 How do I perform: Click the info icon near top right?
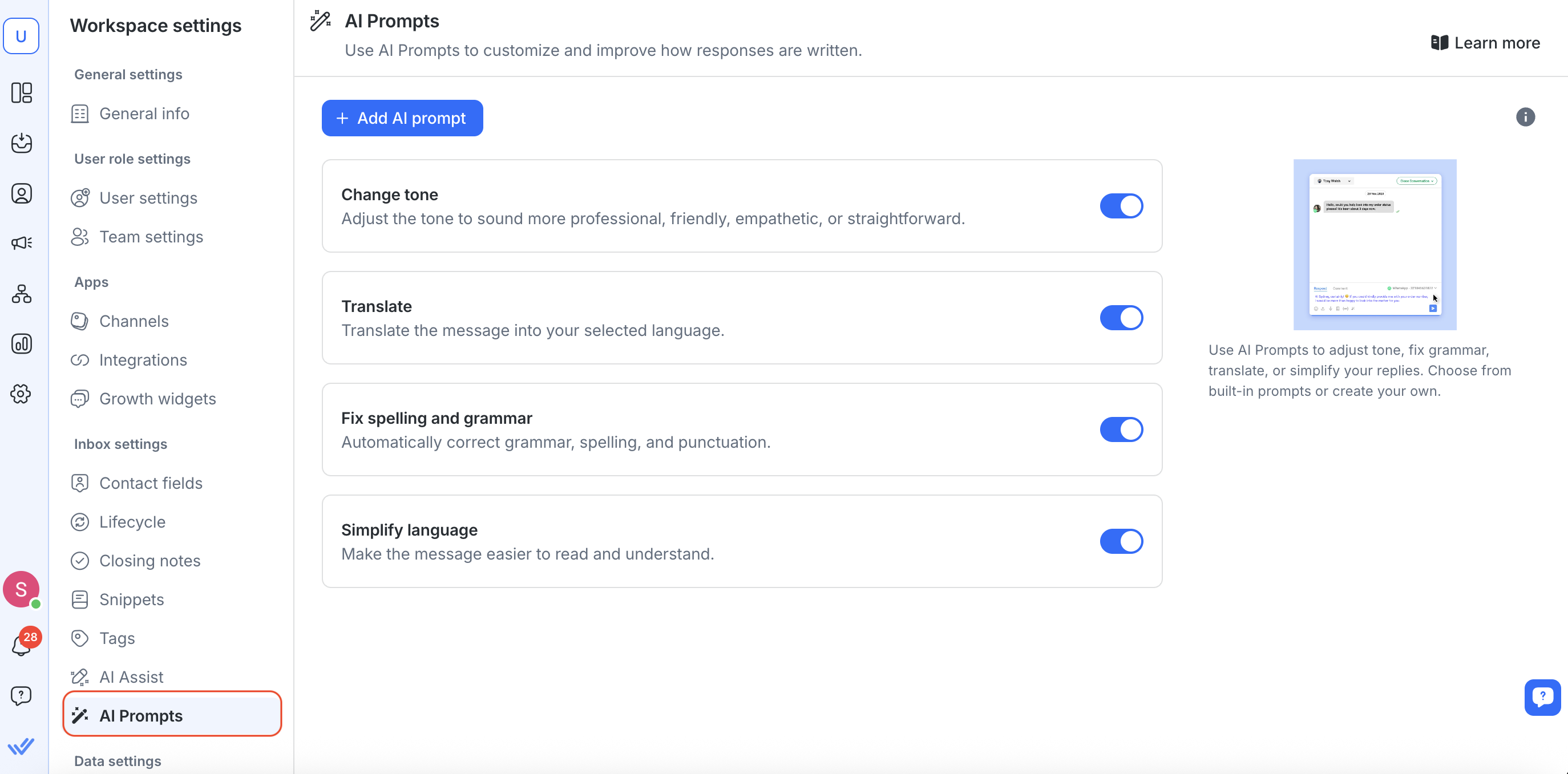[x=1525, y=117]
